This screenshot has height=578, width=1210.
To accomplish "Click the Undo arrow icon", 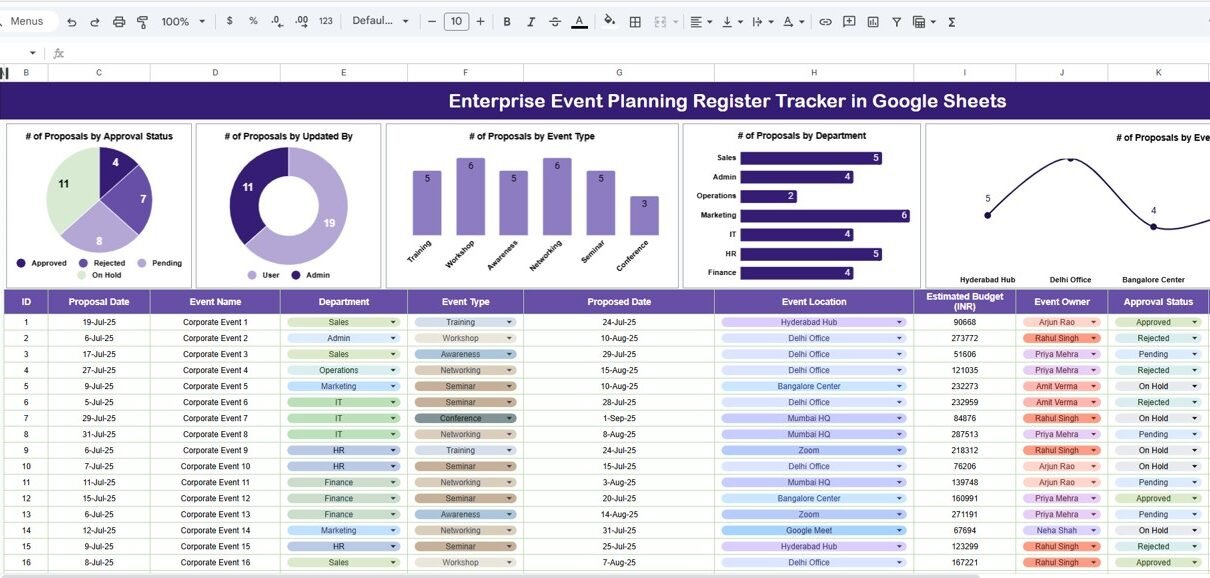I will tap(71, 22).
